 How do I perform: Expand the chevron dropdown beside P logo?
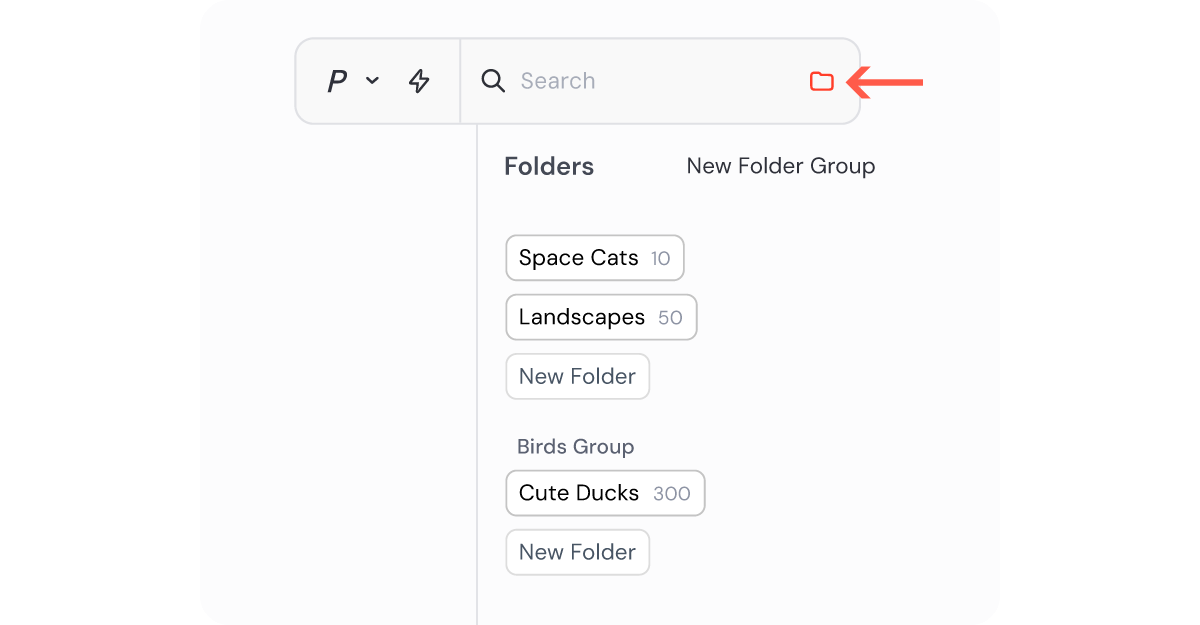(372, 81)
